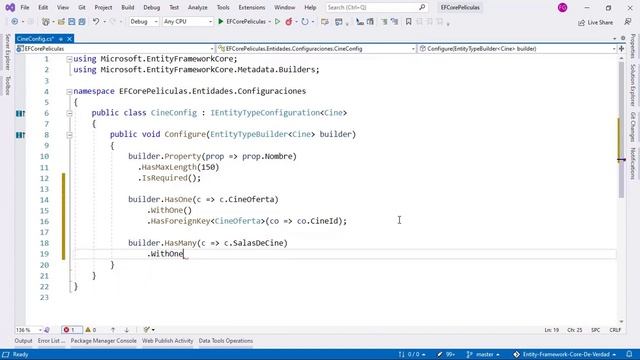Go to previous issue with up arrow
This screenshot has height=360, width=640.
tap(113, 330)
